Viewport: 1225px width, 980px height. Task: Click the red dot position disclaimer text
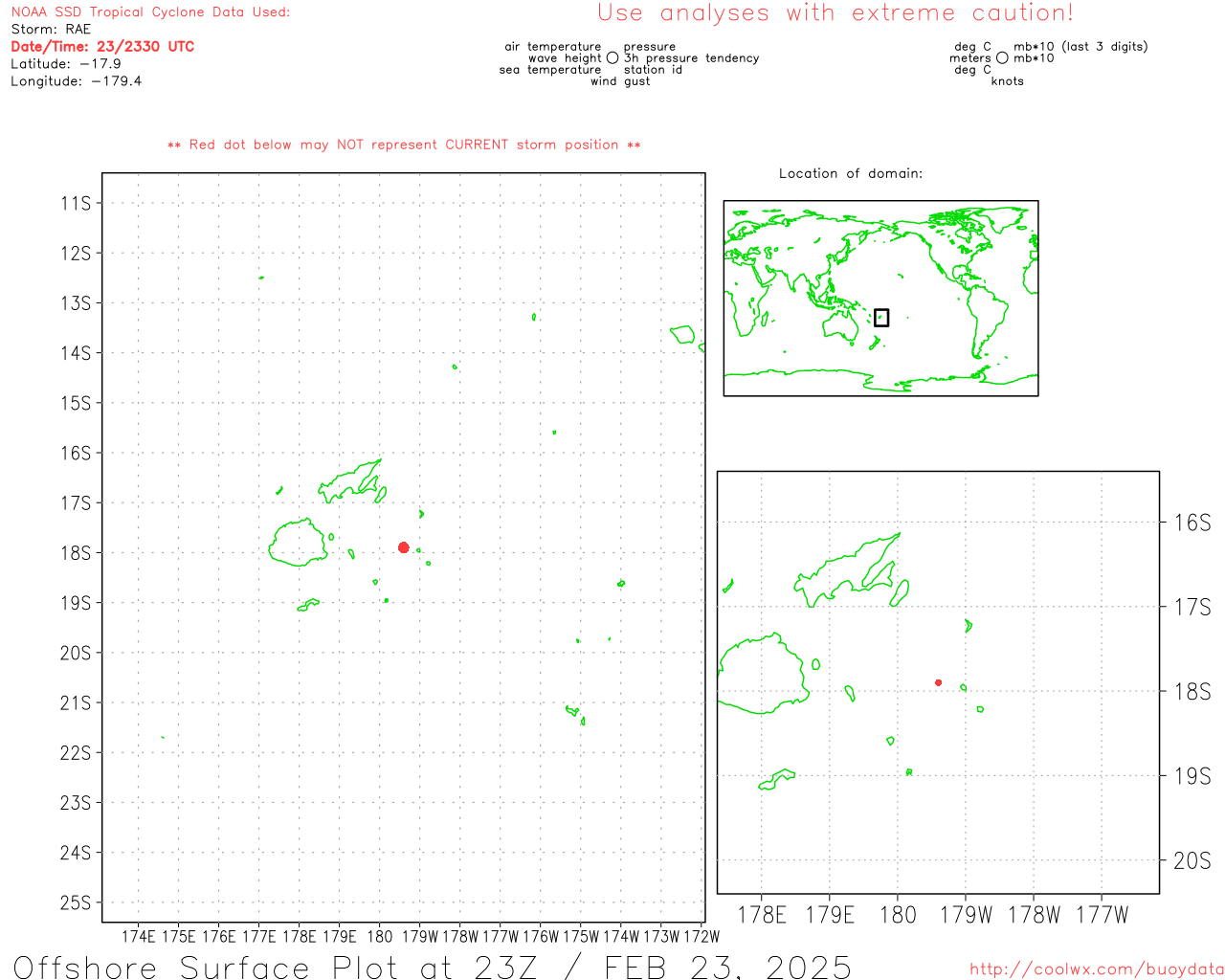[x=404, y=145]
